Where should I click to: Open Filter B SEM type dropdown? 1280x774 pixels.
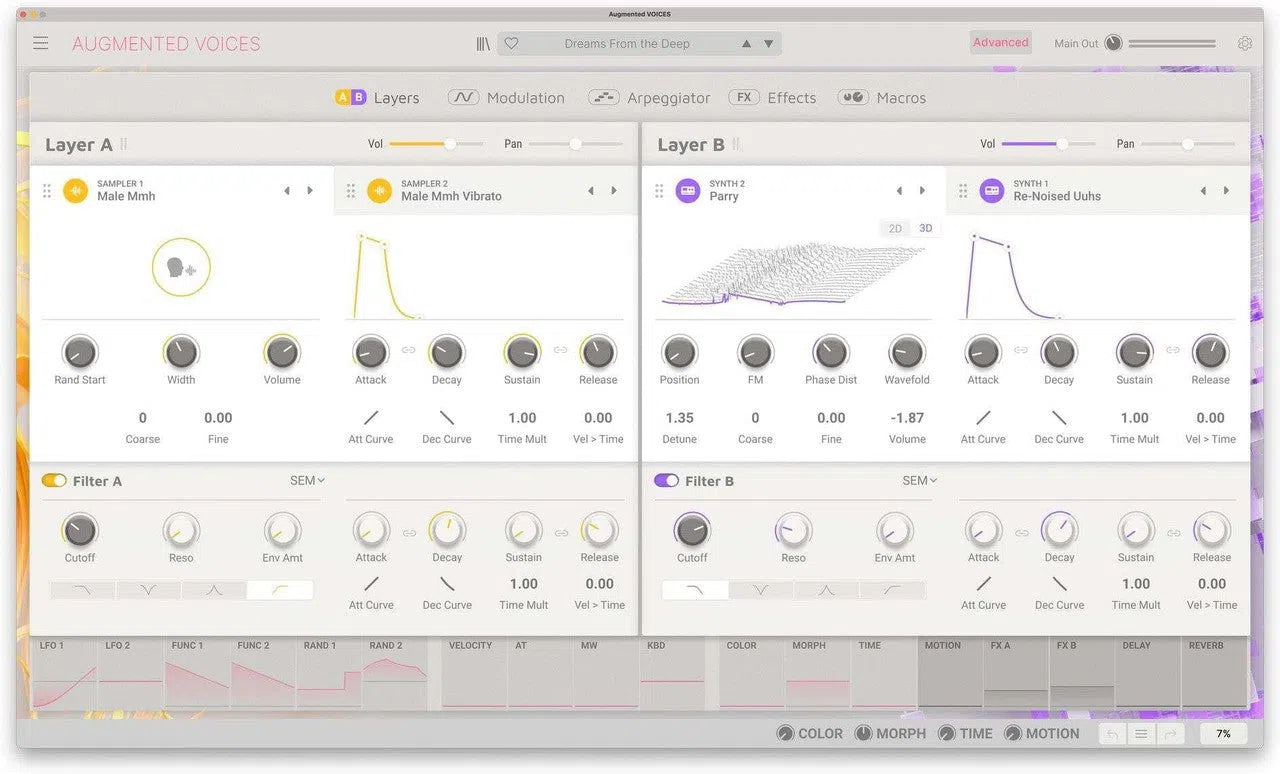pyautogui.click(x=920, y=481)
